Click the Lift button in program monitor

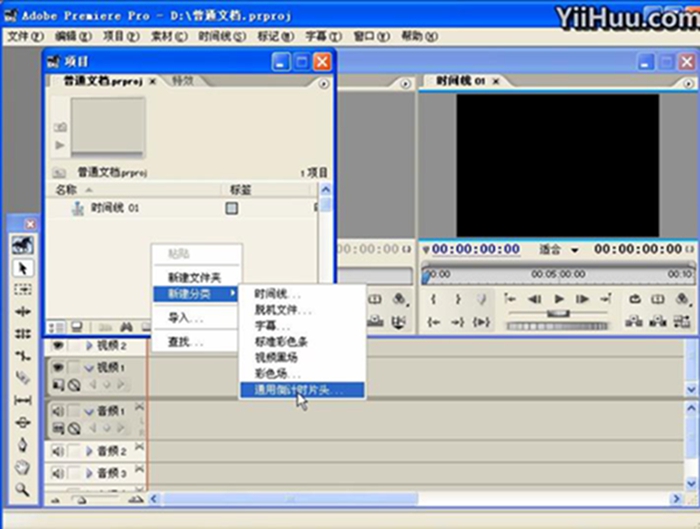(634, 321)
